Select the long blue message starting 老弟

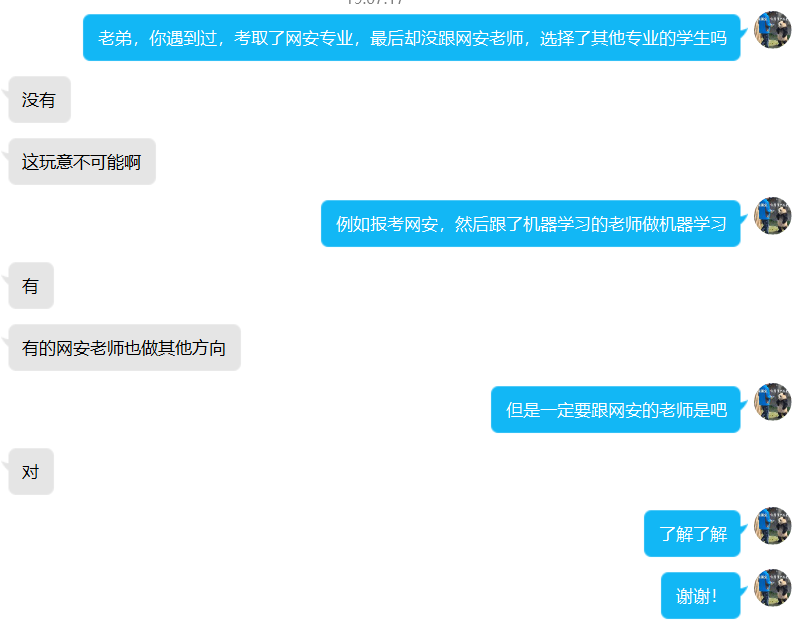click(412, 37)
